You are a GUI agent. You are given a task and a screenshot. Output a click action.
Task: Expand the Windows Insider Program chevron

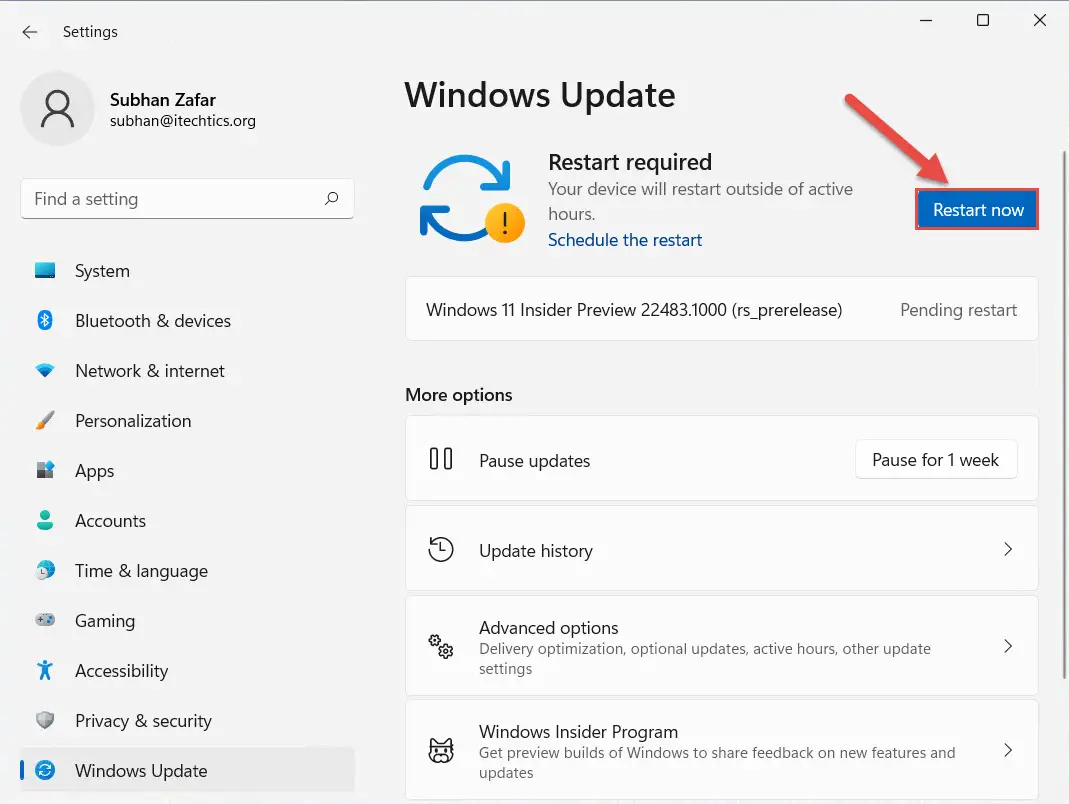1008,750
